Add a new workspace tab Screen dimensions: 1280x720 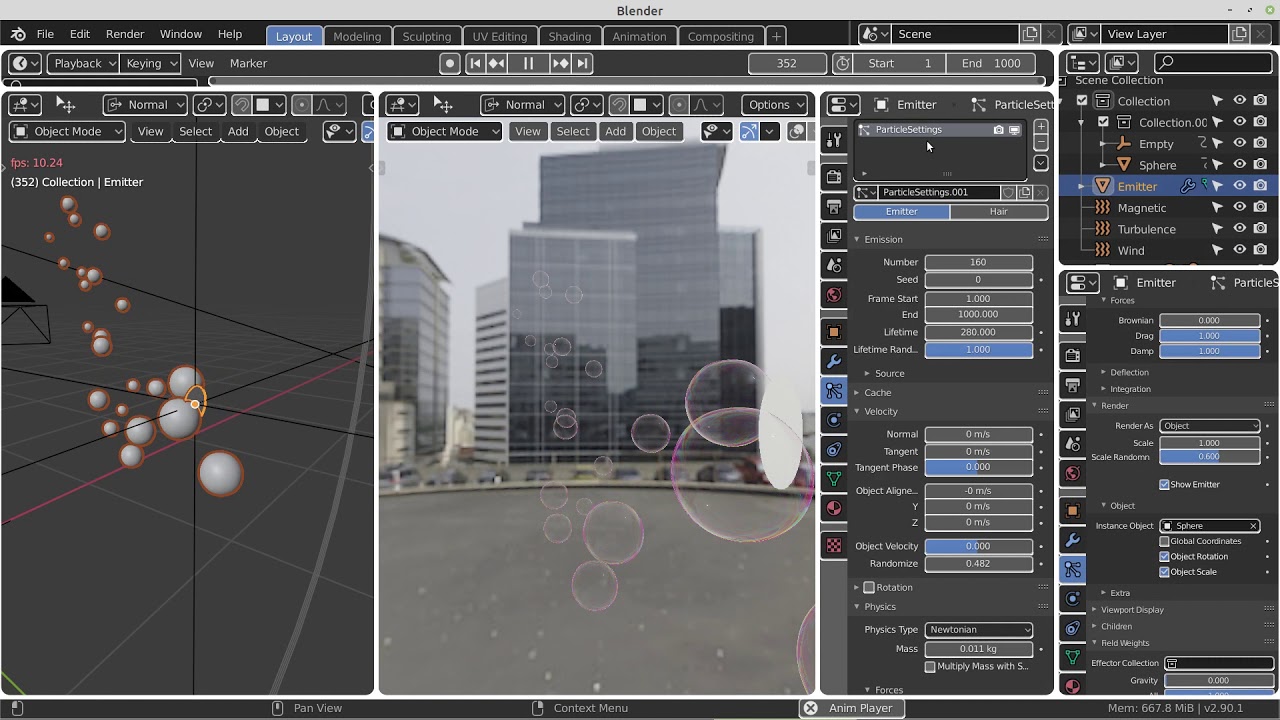tap(776, 36)
